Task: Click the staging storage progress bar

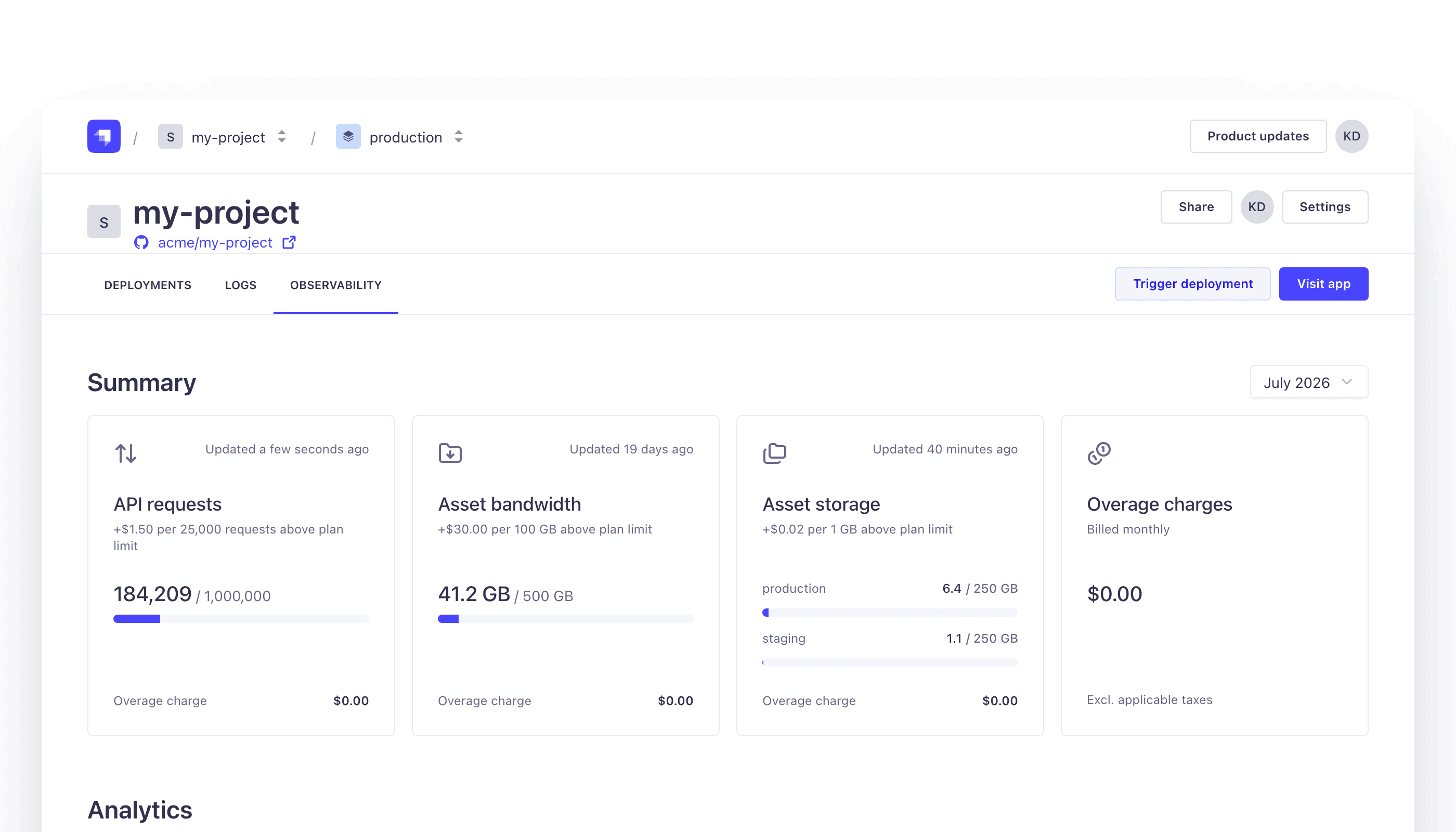Action: pyautogui.click(x=890, y=663)
